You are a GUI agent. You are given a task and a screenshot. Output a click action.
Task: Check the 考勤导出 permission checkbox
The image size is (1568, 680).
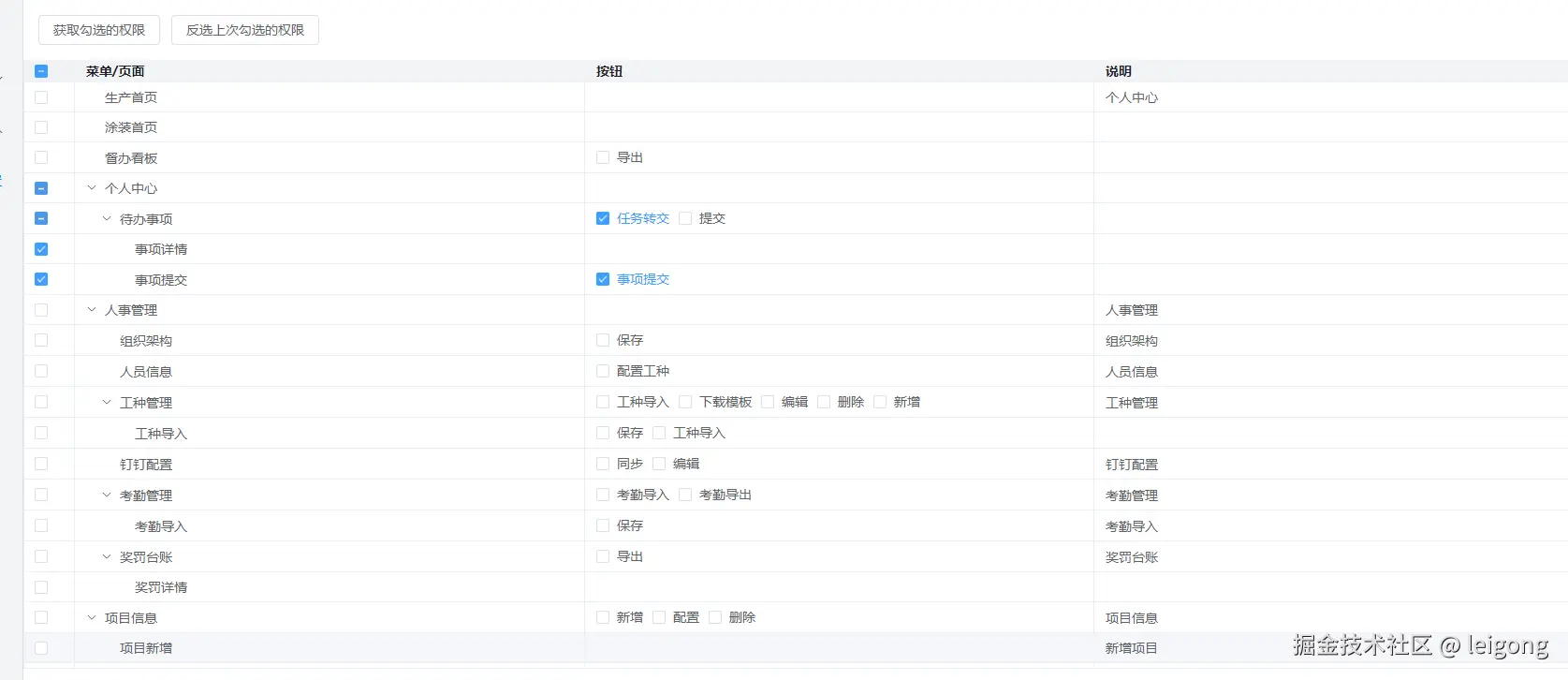(x=685, y=495)
